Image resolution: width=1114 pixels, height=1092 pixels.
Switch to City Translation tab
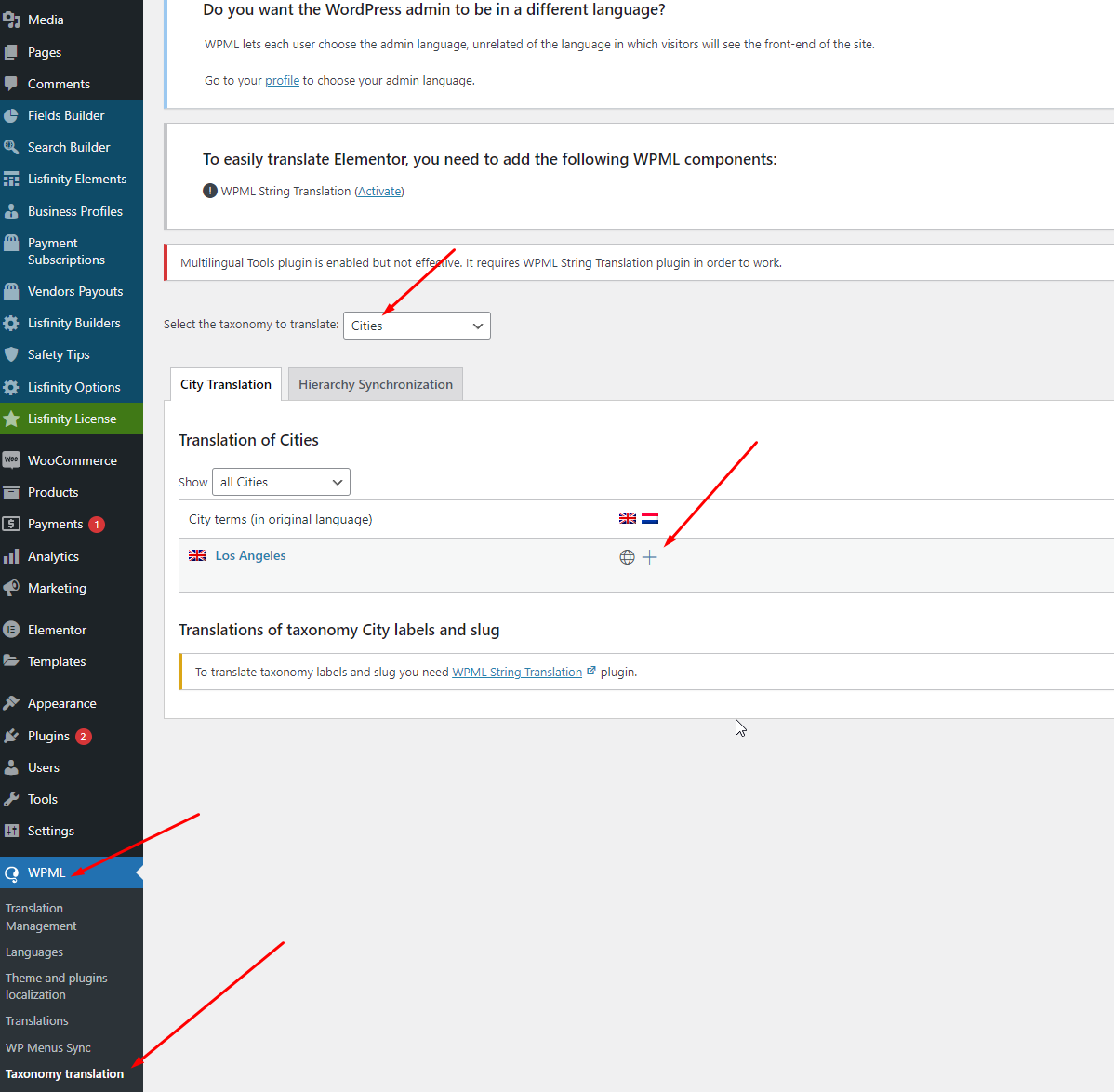click(x=226, y=384)
